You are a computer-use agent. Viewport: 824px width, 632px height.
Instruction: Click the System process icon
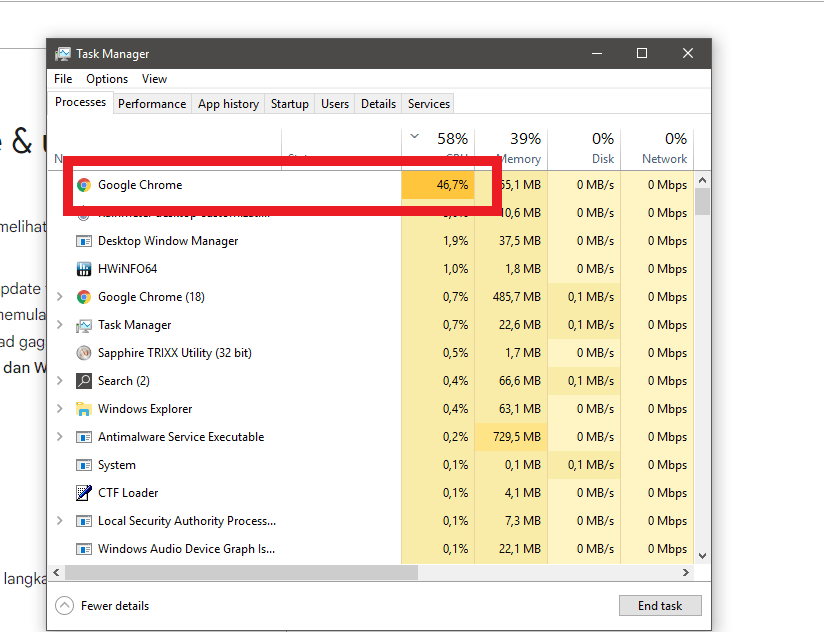tap(85, 464)
